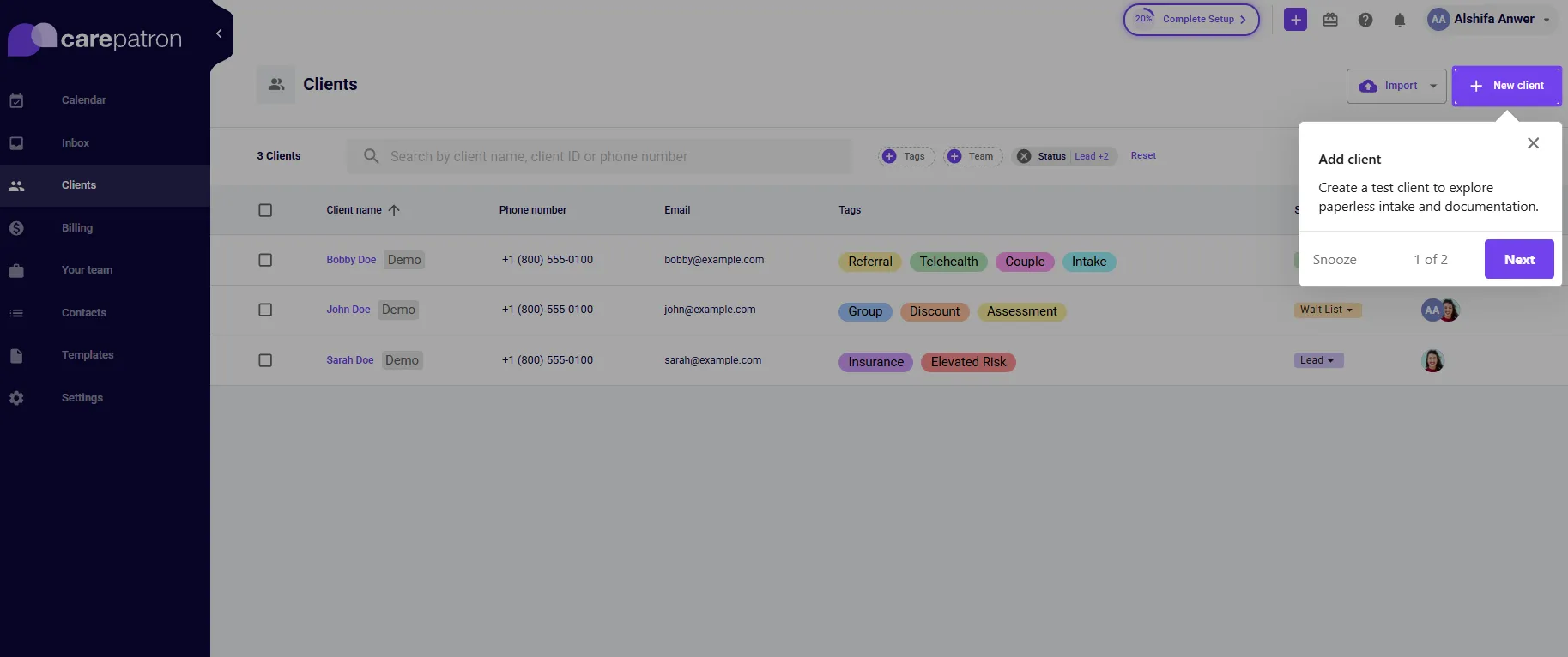Remove the Status filter with the X icon
1568x657 pixels.
coord(1024,156)
